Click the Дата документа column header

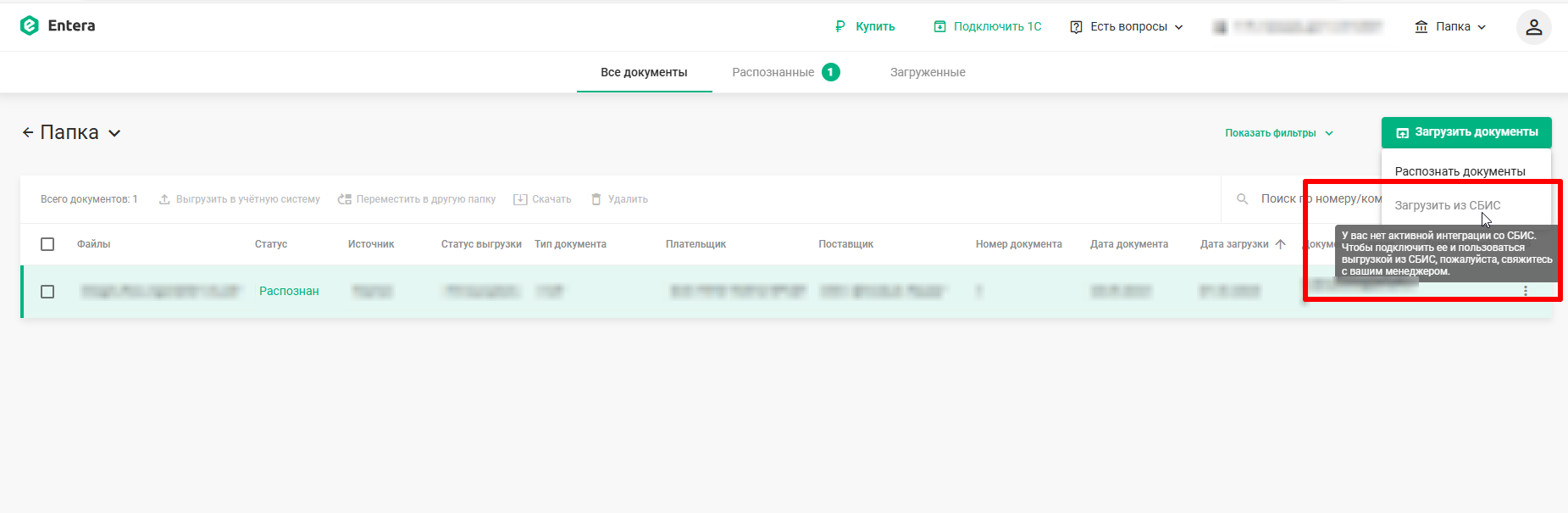pos(1128,244)
